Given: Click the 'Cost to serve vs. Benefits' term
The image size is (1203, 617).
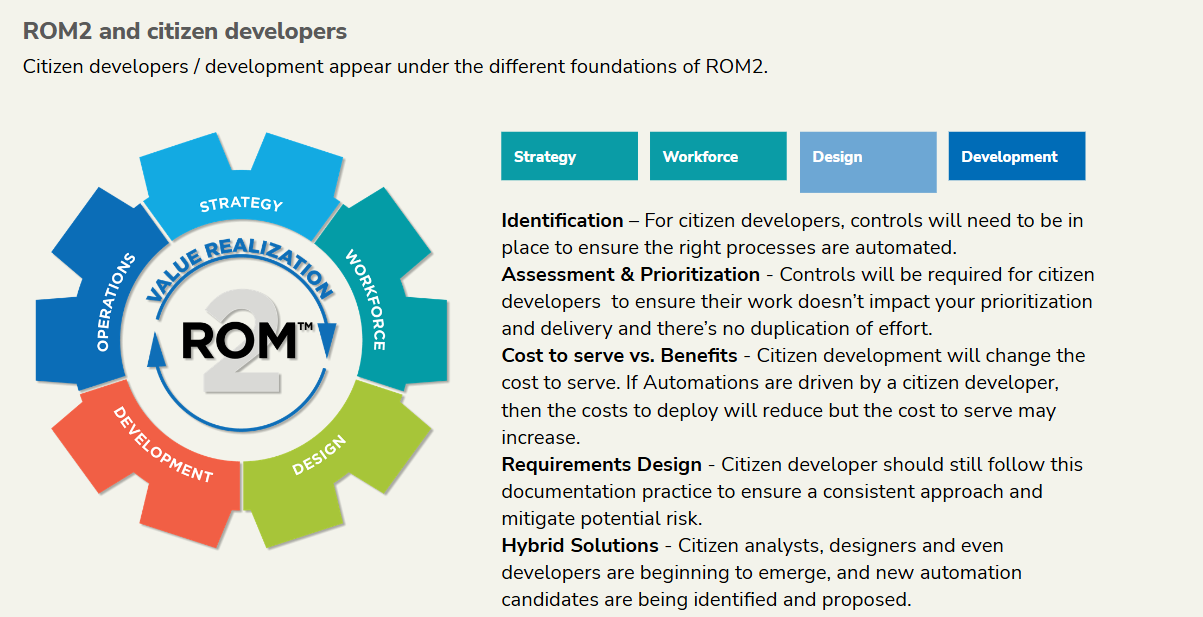Looking at the screenshot, I should click(619, 355).
